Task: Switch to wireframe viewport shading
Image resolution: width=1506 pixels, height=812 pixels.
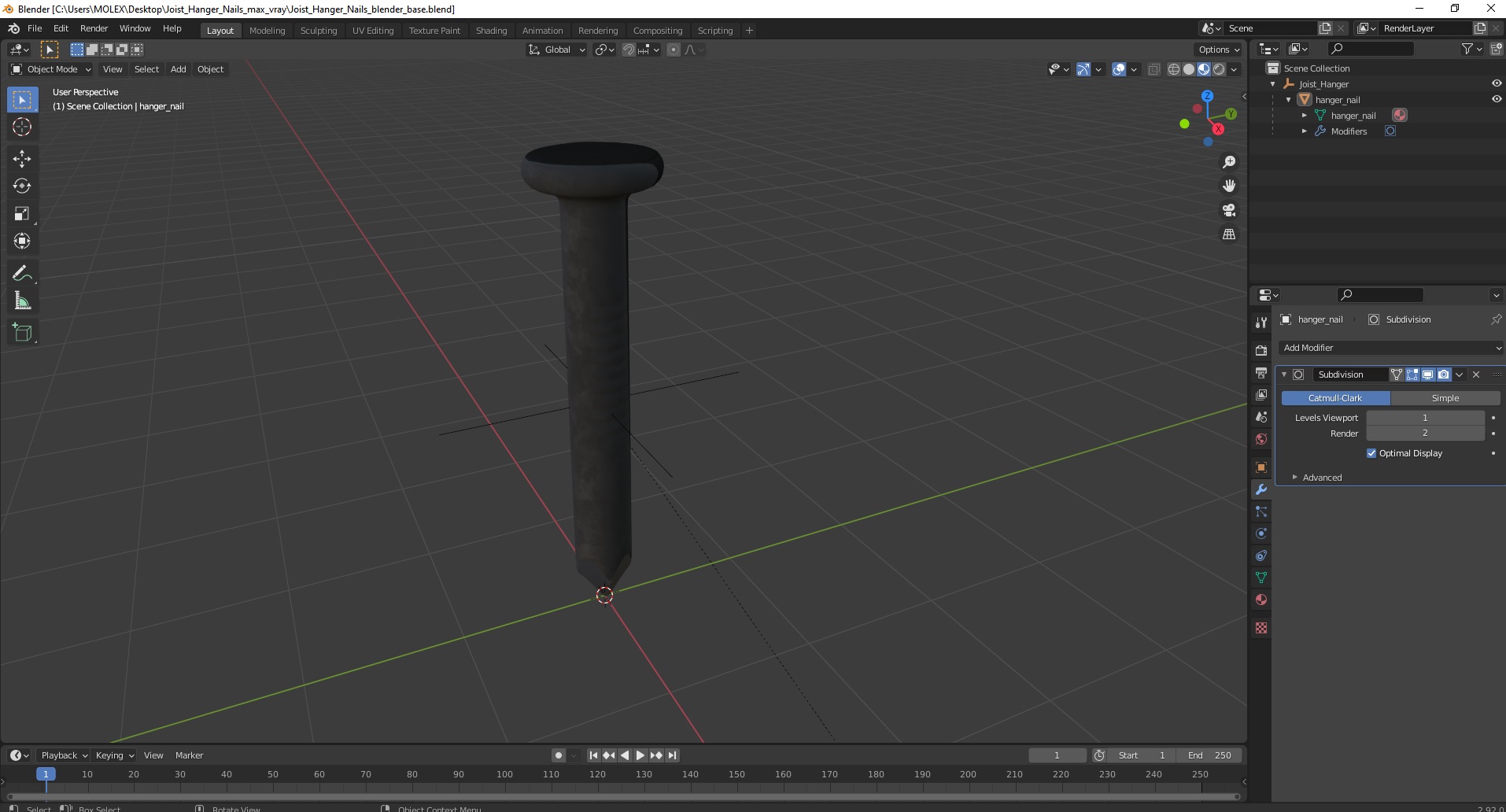Action: click(x=1173, y=69)
